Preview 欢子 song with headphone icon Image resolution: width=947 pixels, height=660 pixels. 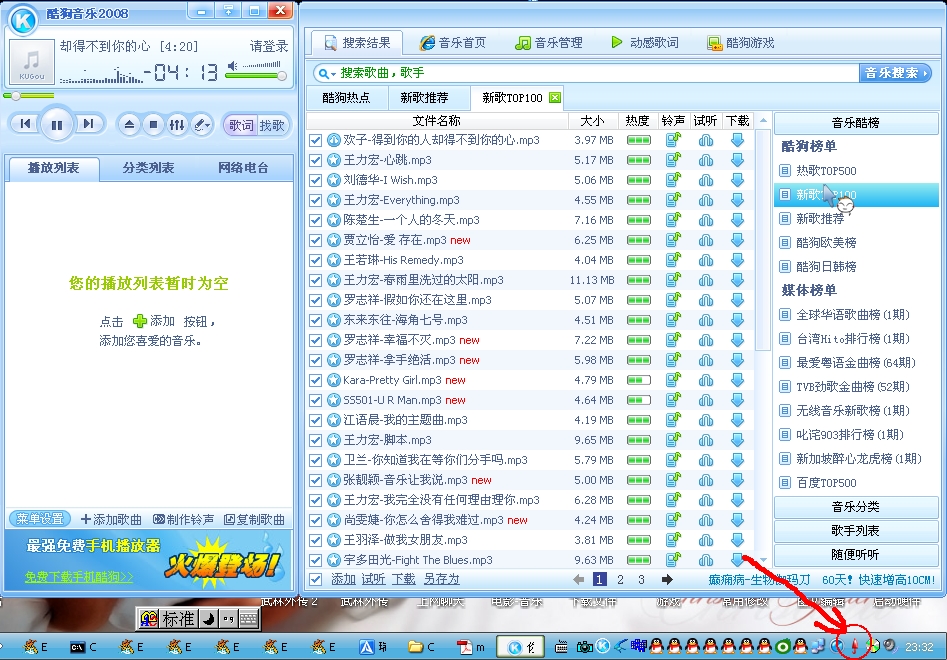click(x=706, y=140)
